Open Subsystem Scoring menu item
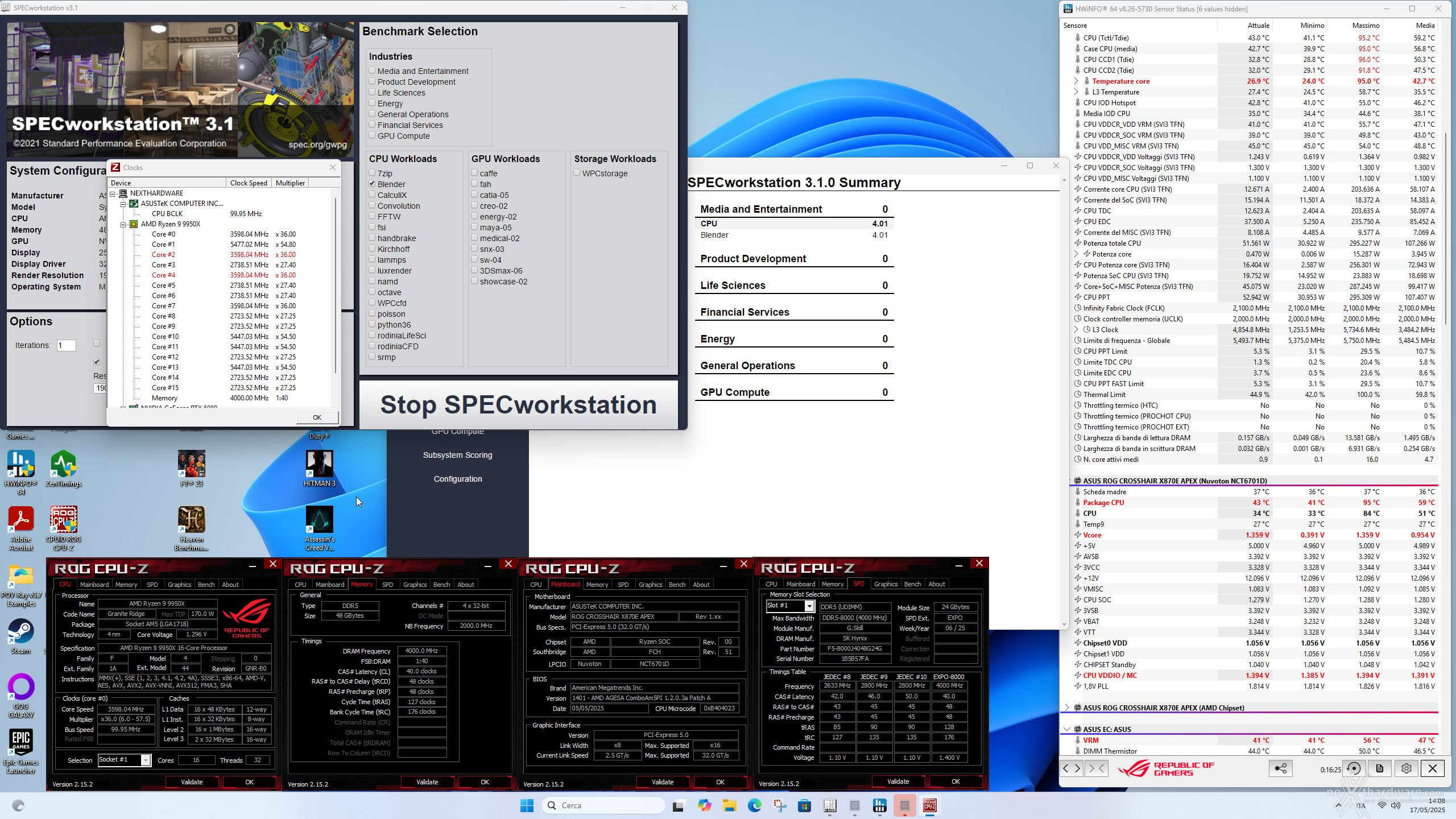1456x819 pixels. (457, 455)
